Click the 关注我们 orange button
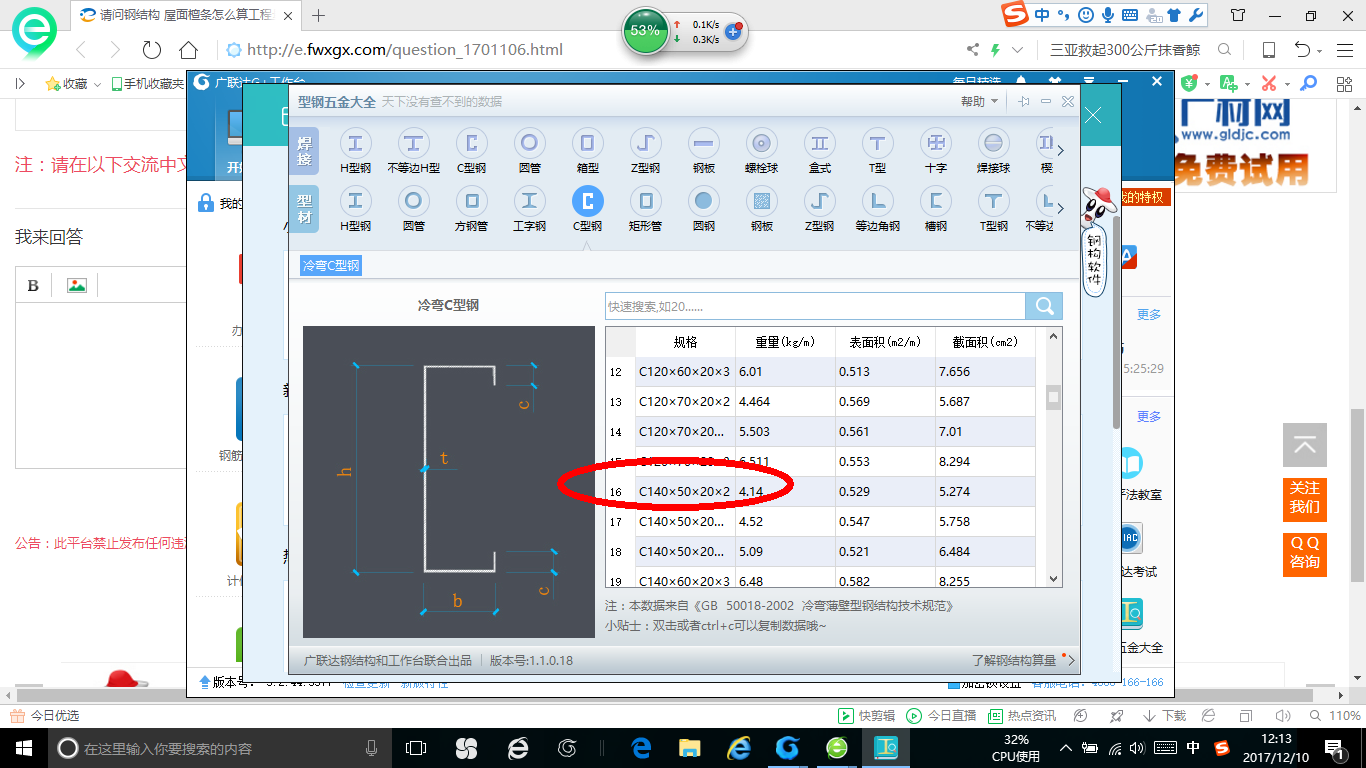 tap(1304, 497)
